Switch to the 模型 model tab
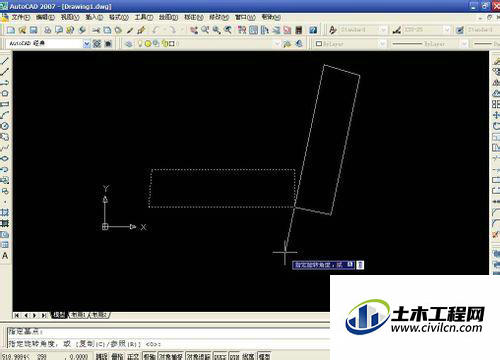Image resolution: width=500 pixels, height=360 pixels. [59, 315]
